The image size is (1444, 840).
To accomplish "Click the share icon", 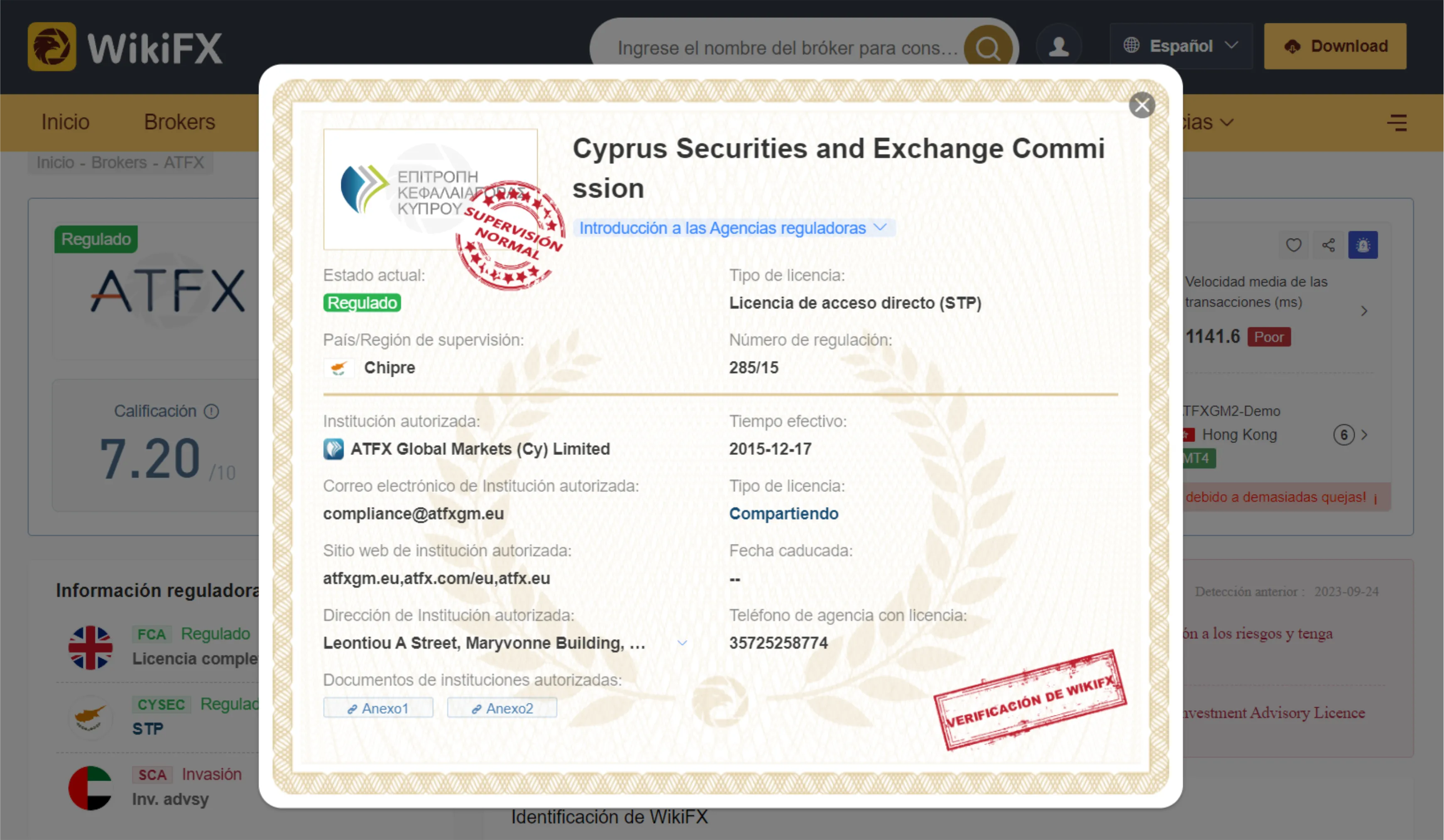I will pos(1328,245).
